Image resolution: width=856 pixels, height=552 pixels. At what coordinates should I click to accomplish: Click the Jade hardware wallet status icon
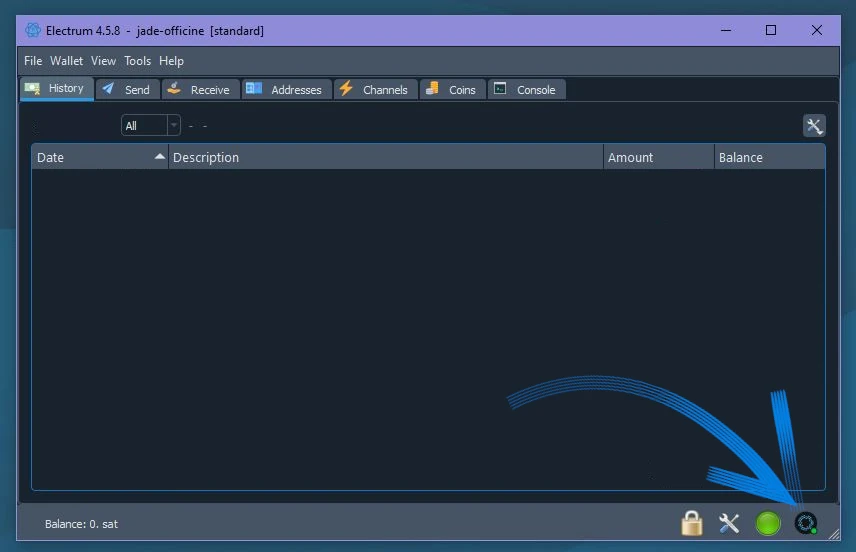click(x=805, y=523)
